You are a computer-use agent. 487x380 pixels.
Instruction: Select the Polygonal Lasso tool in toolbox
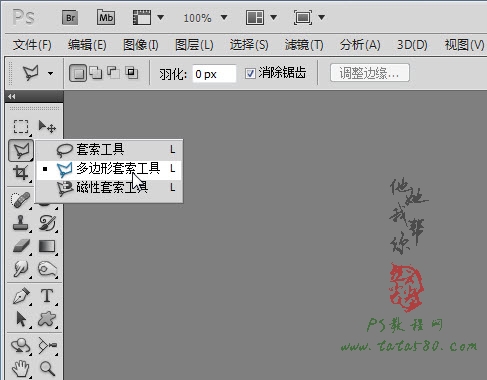point(21,151)
